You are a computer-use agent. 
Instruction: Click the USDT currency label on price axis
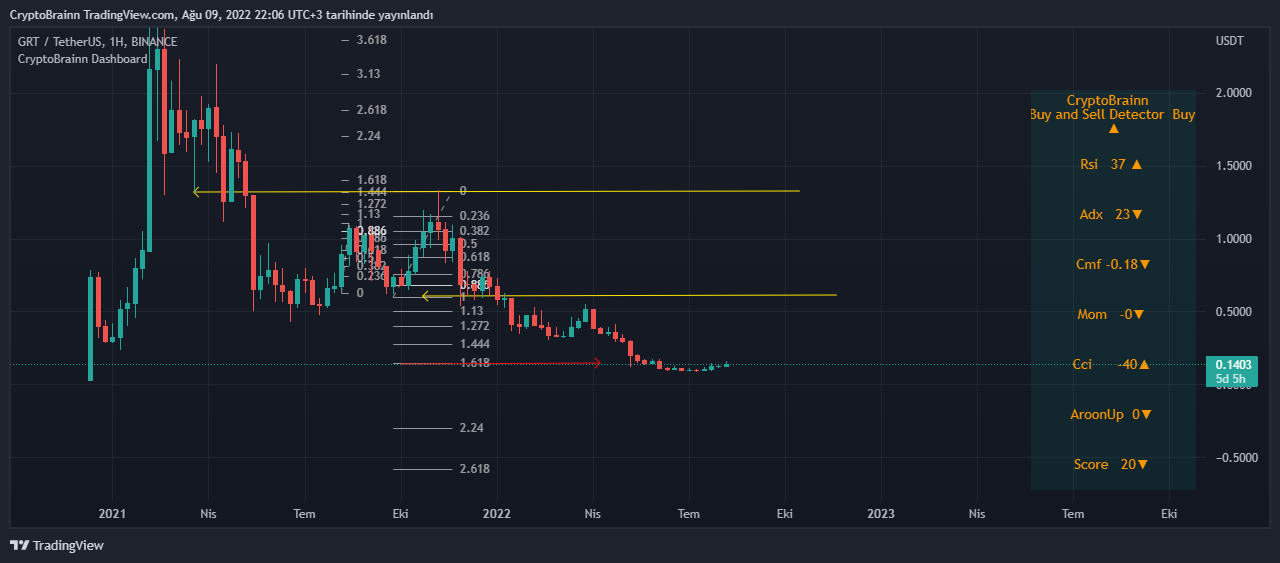tap(1230, 41)
